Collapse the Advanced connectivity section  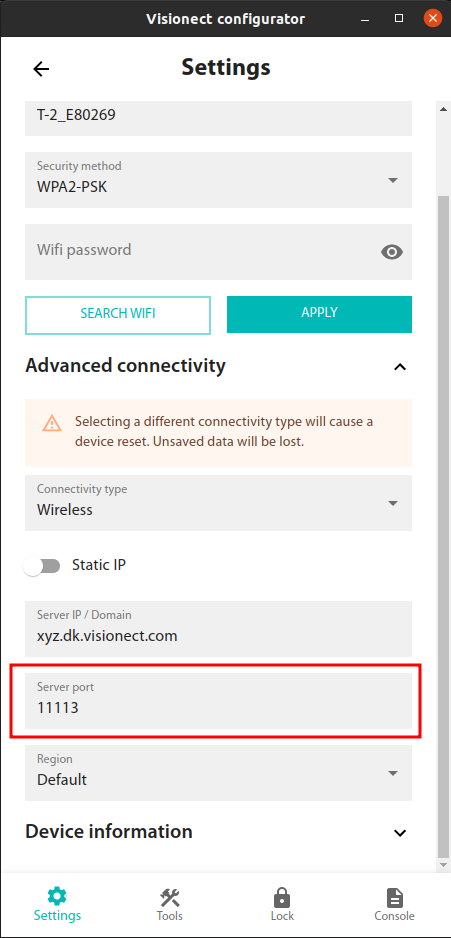[x=400, y=366]
